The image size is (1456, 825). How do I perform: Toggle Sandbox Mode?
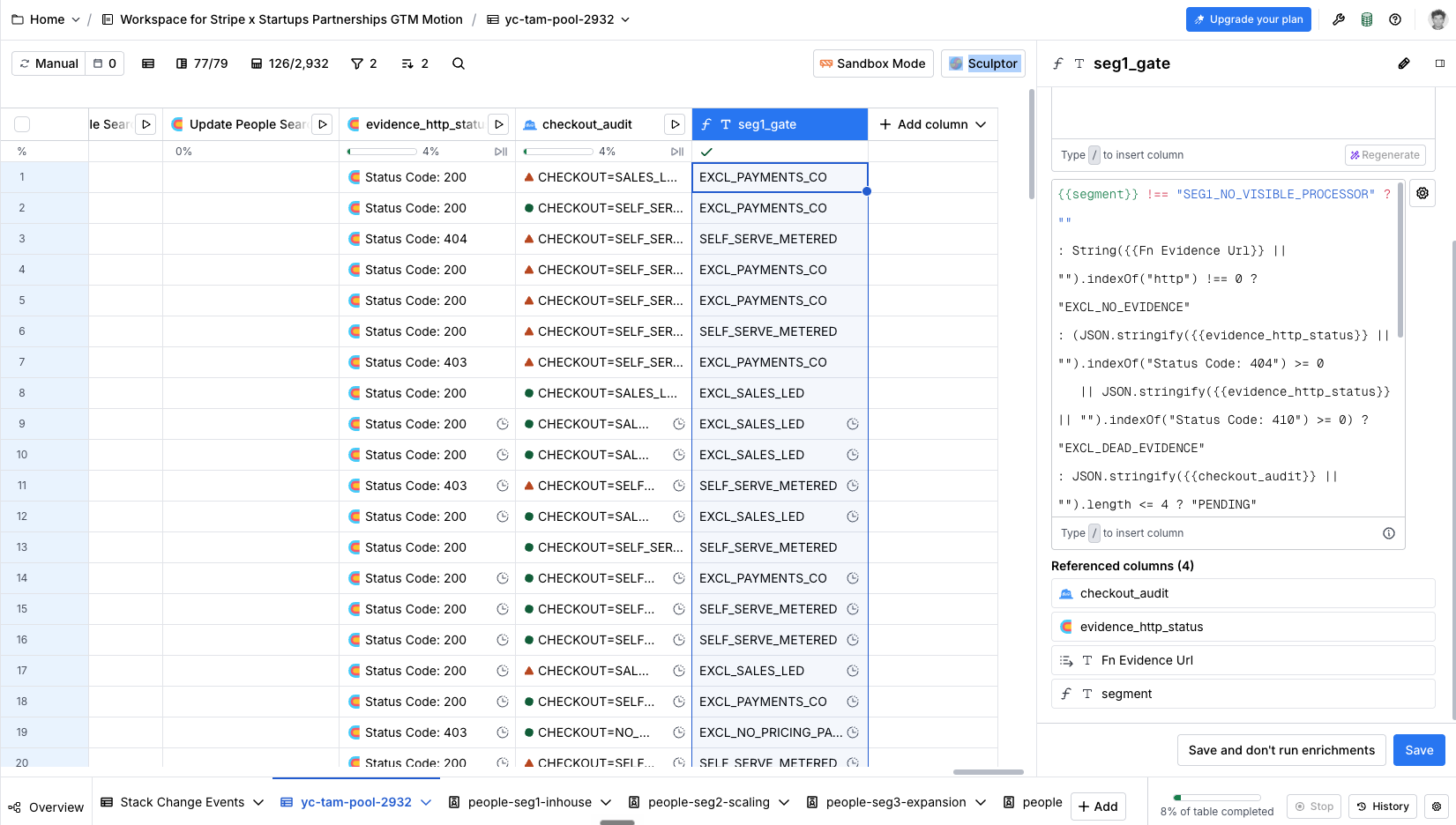873,63
